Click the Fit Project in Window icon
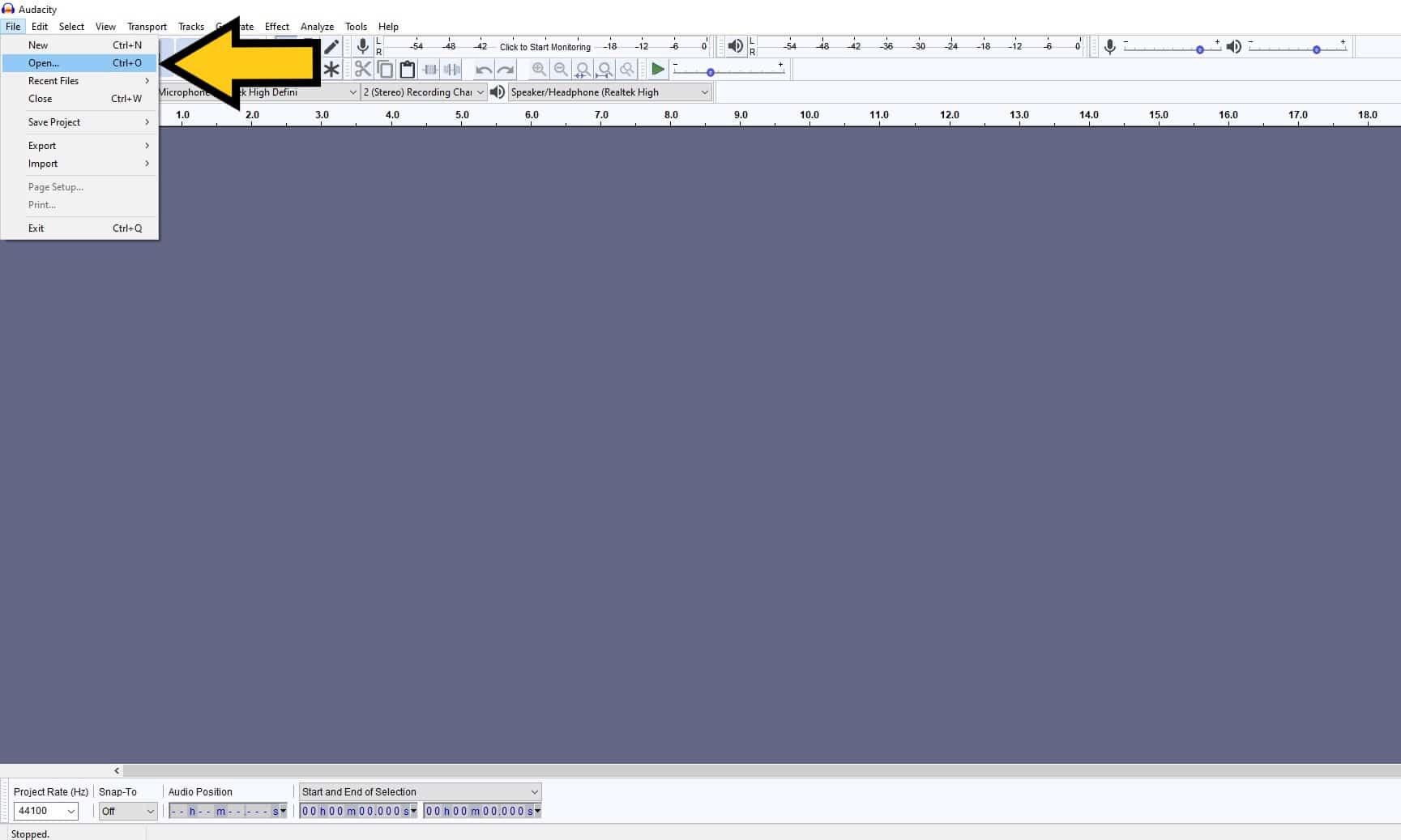This screenshot has height=840, width=1401. point(604,70)
